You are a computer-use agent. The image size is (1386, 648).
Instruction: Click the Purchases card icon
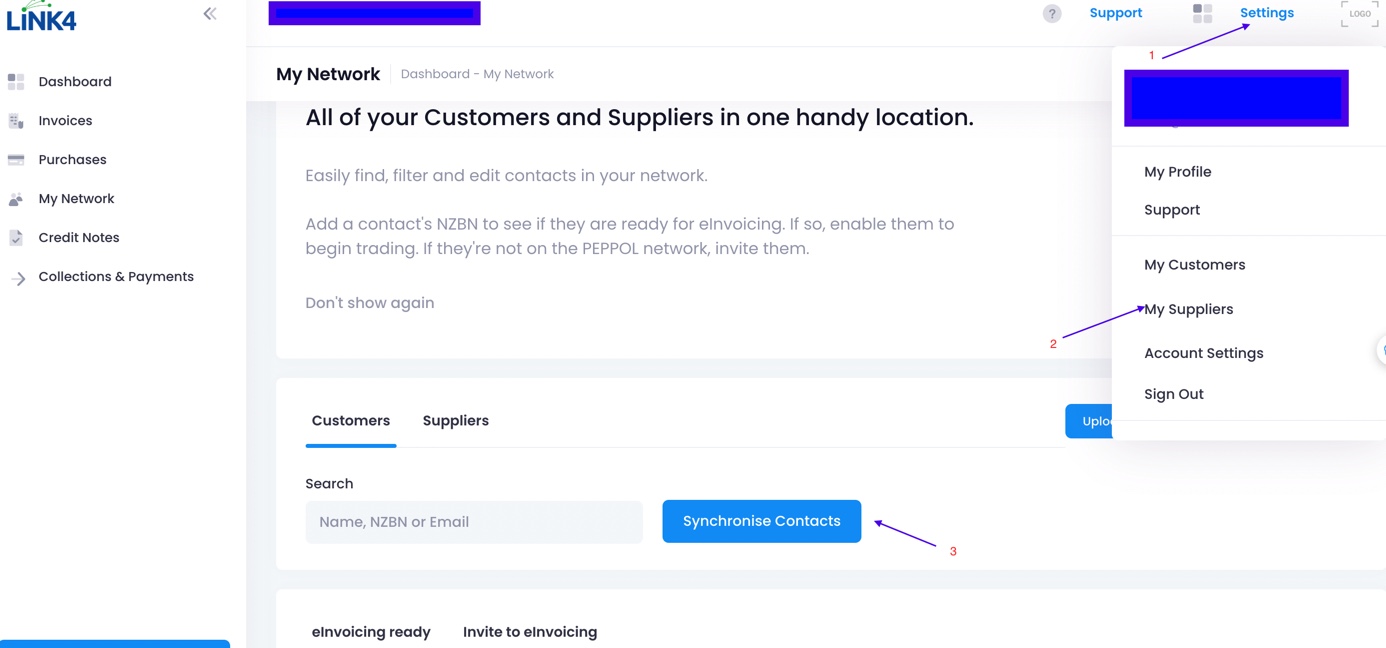point(16,160)
